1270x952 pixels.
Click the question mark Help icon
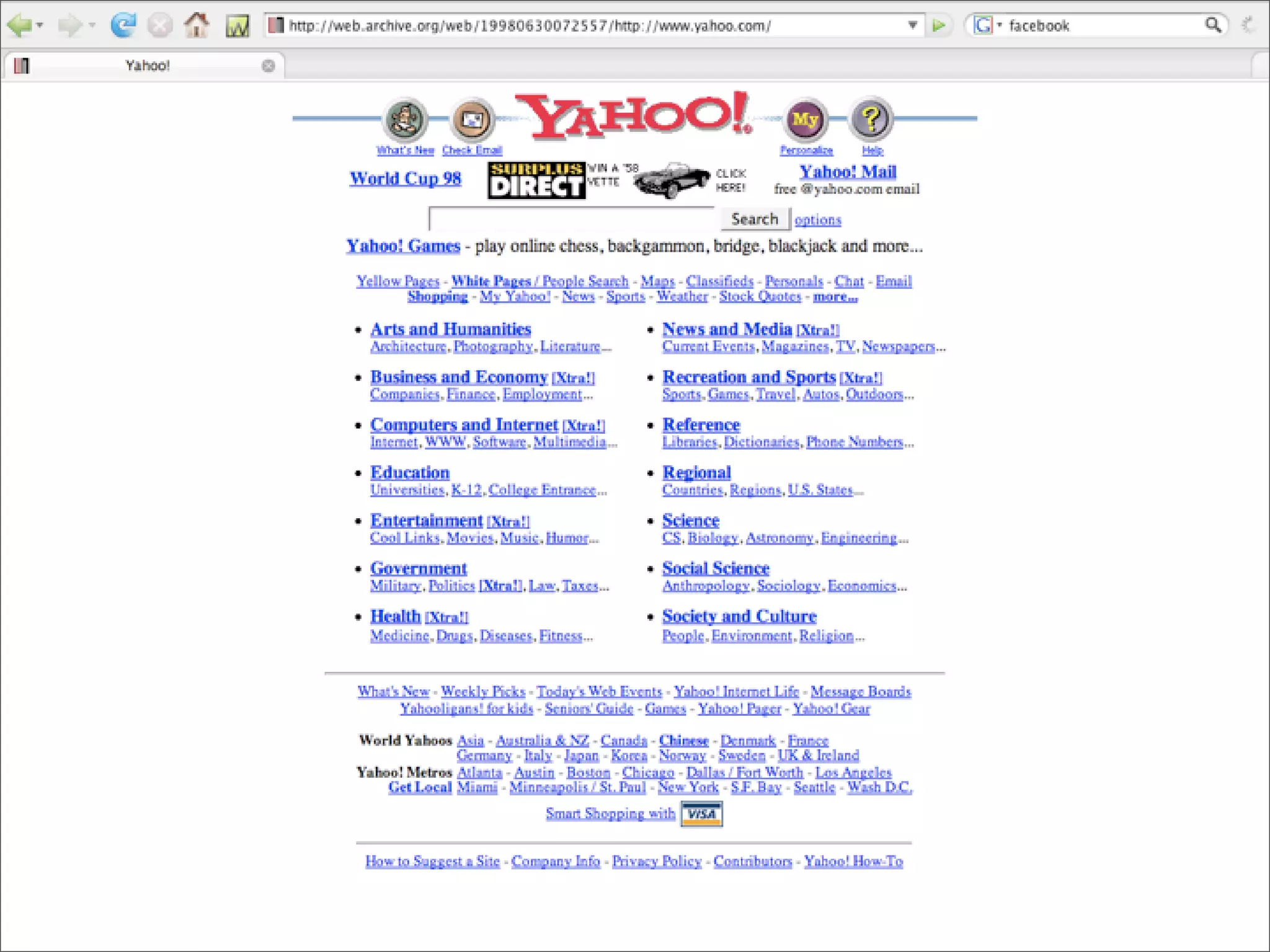[x=872, y=118]
